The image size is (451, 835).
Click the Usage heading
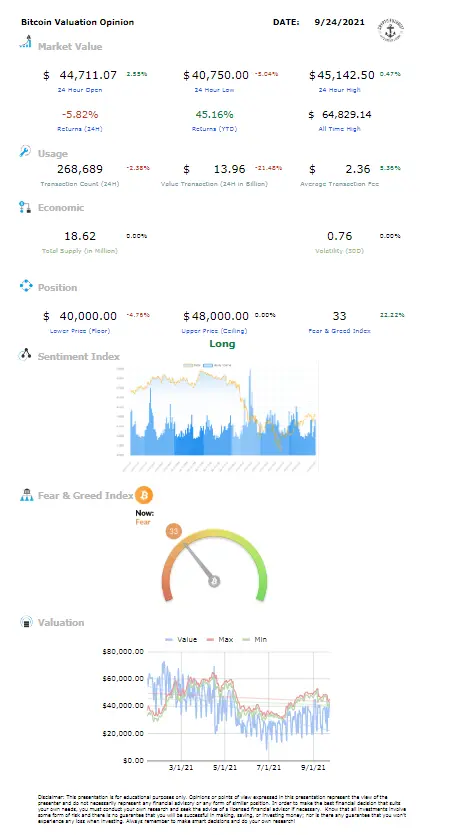coord(53,153)
